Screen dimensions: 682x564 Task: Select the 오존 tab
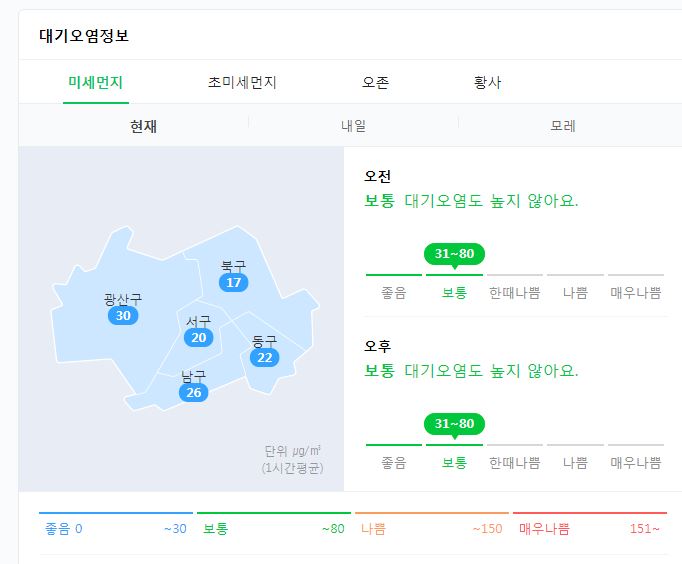(x=375, y=82)
